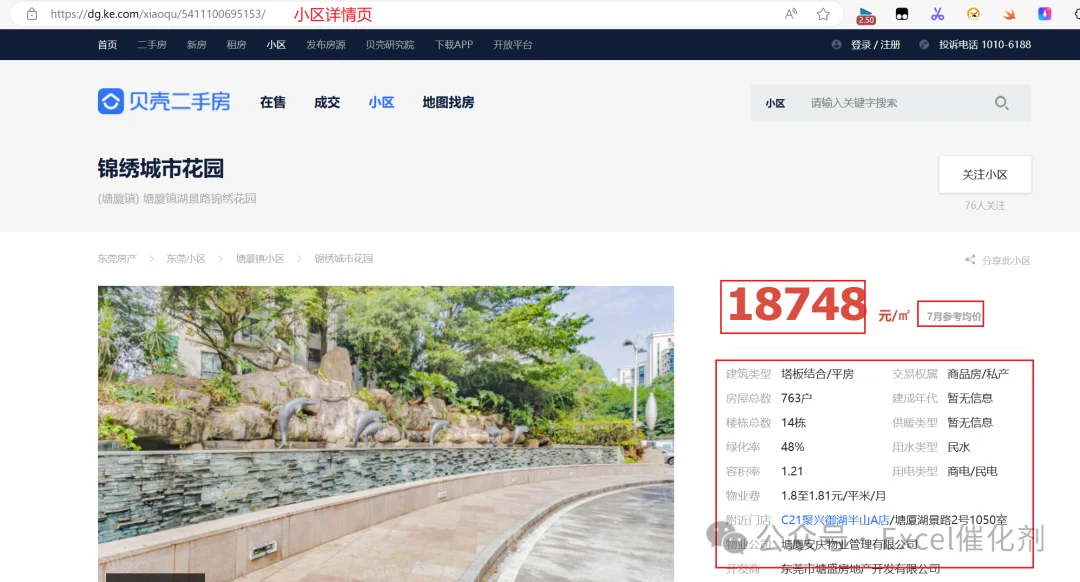Click the lock icon in the address bar
Screen dimensions: 1080x582
click(x=32, y=14)
